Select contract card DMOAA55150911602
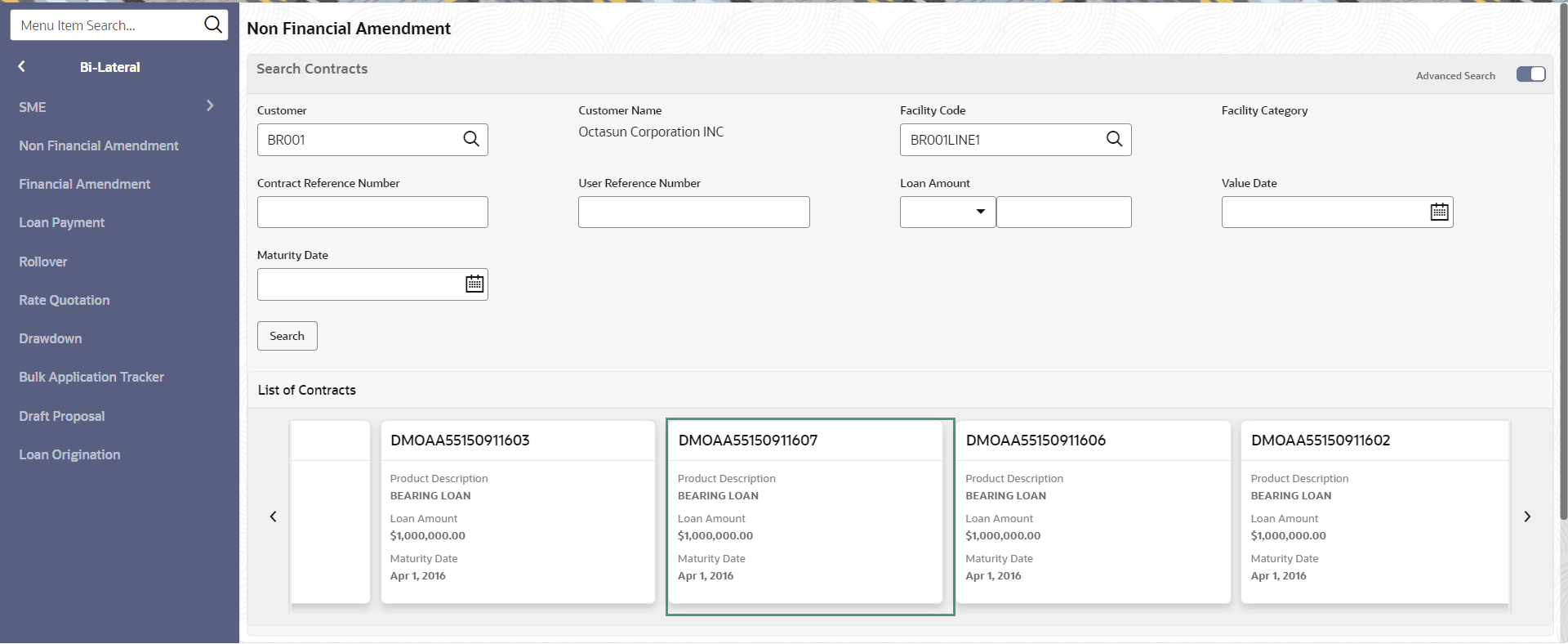 [1375, 512]
